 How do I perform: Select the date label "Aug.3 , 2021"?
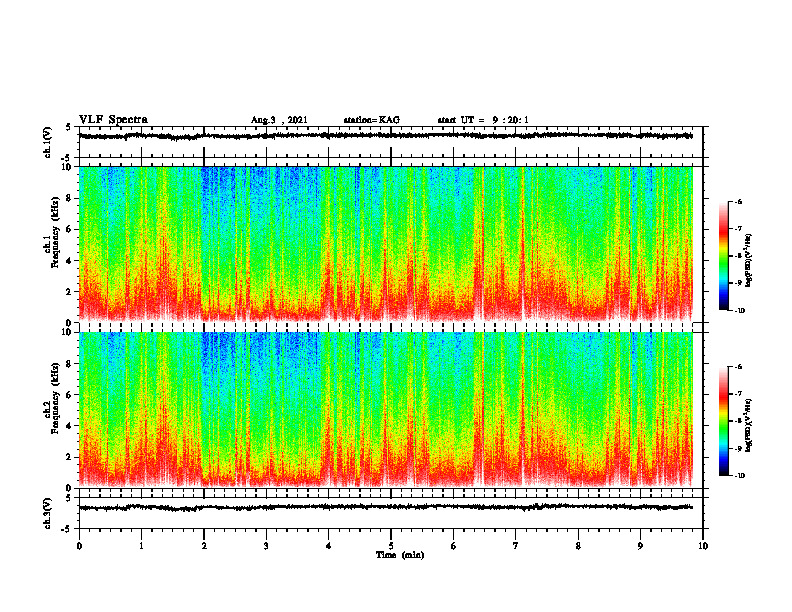pos(279,120)
